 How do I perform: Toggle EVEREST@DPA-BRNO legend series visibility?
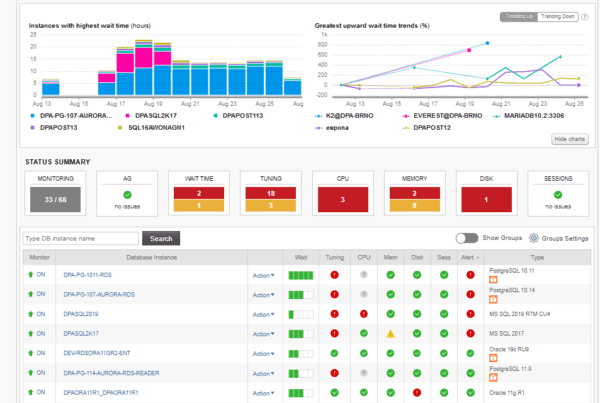(x=442, y=116)
